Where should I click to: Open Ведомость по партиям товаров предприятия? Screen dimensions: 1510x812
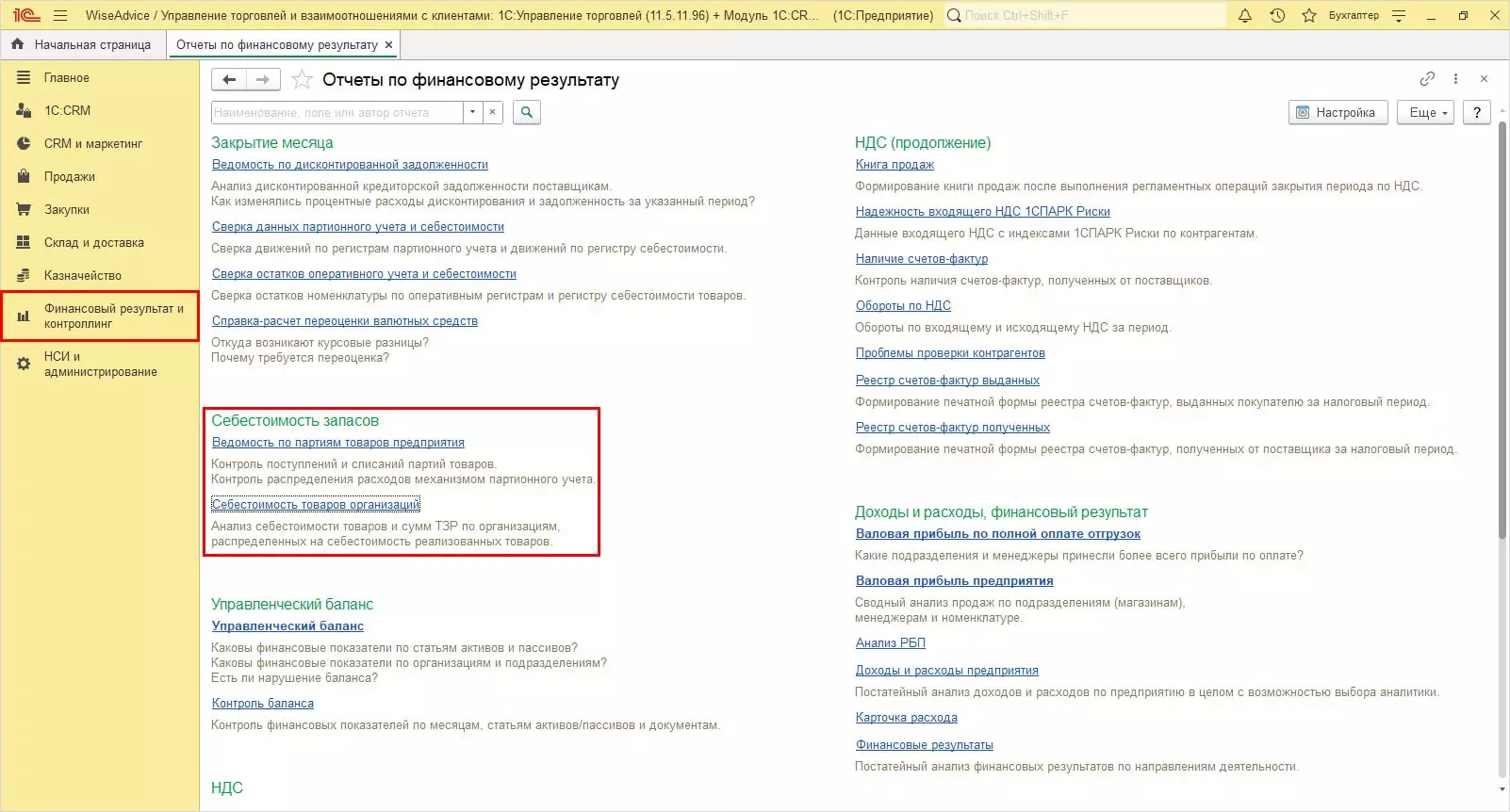click(x=338, y=443)
